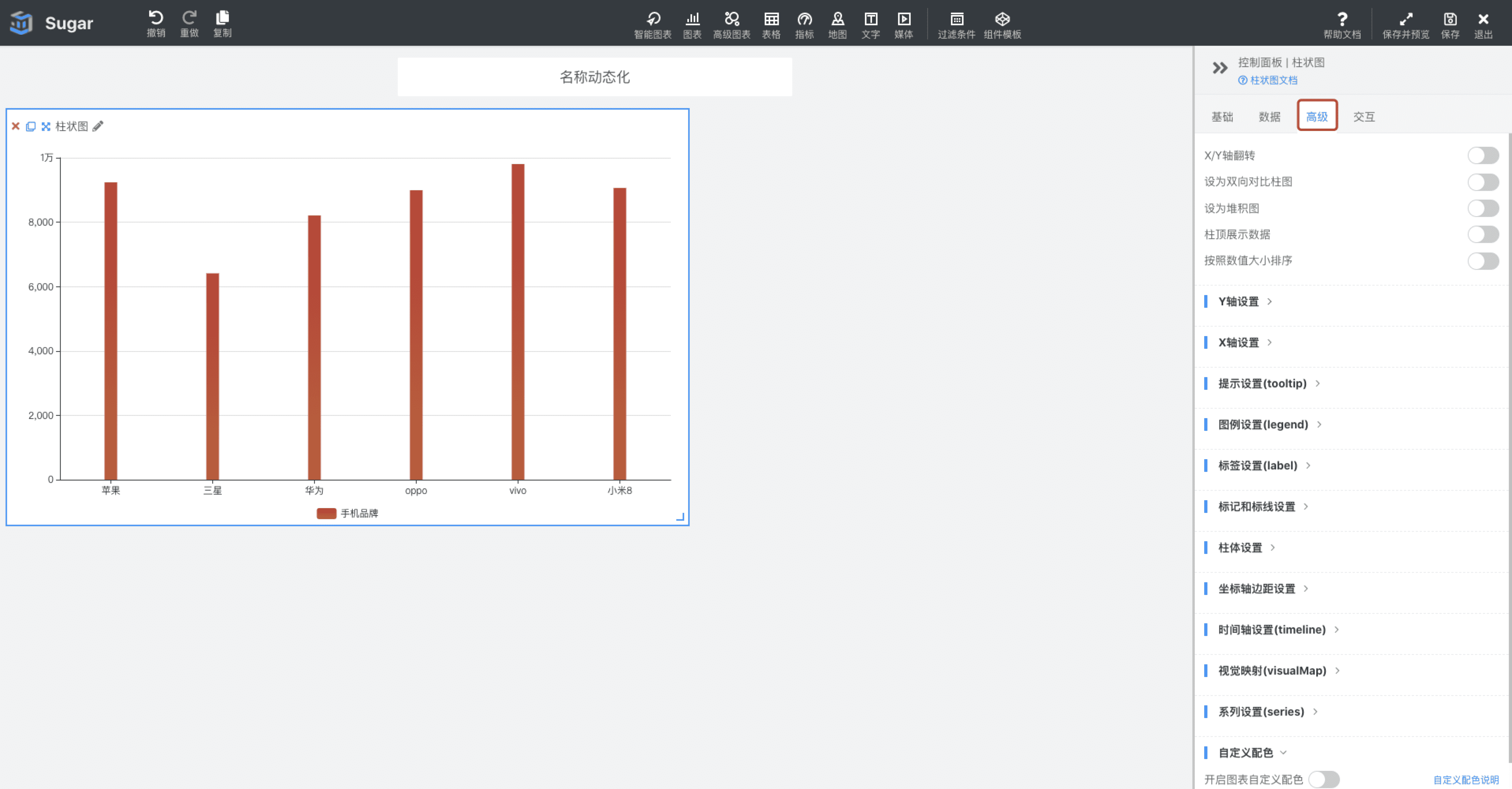
Task: Insert a 文字 text component
Action: click(871, 25)
